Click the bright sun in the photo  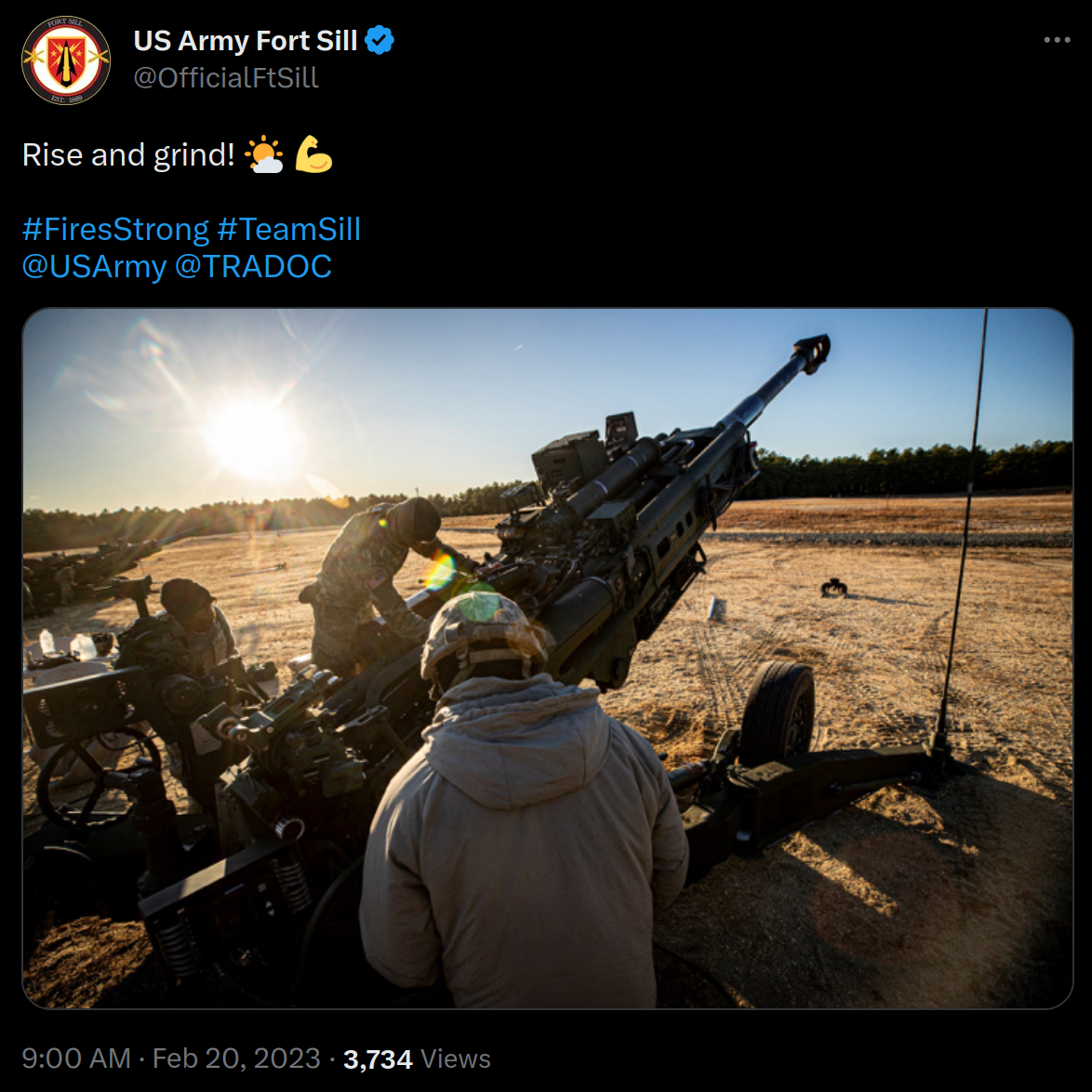click(252, 439)
